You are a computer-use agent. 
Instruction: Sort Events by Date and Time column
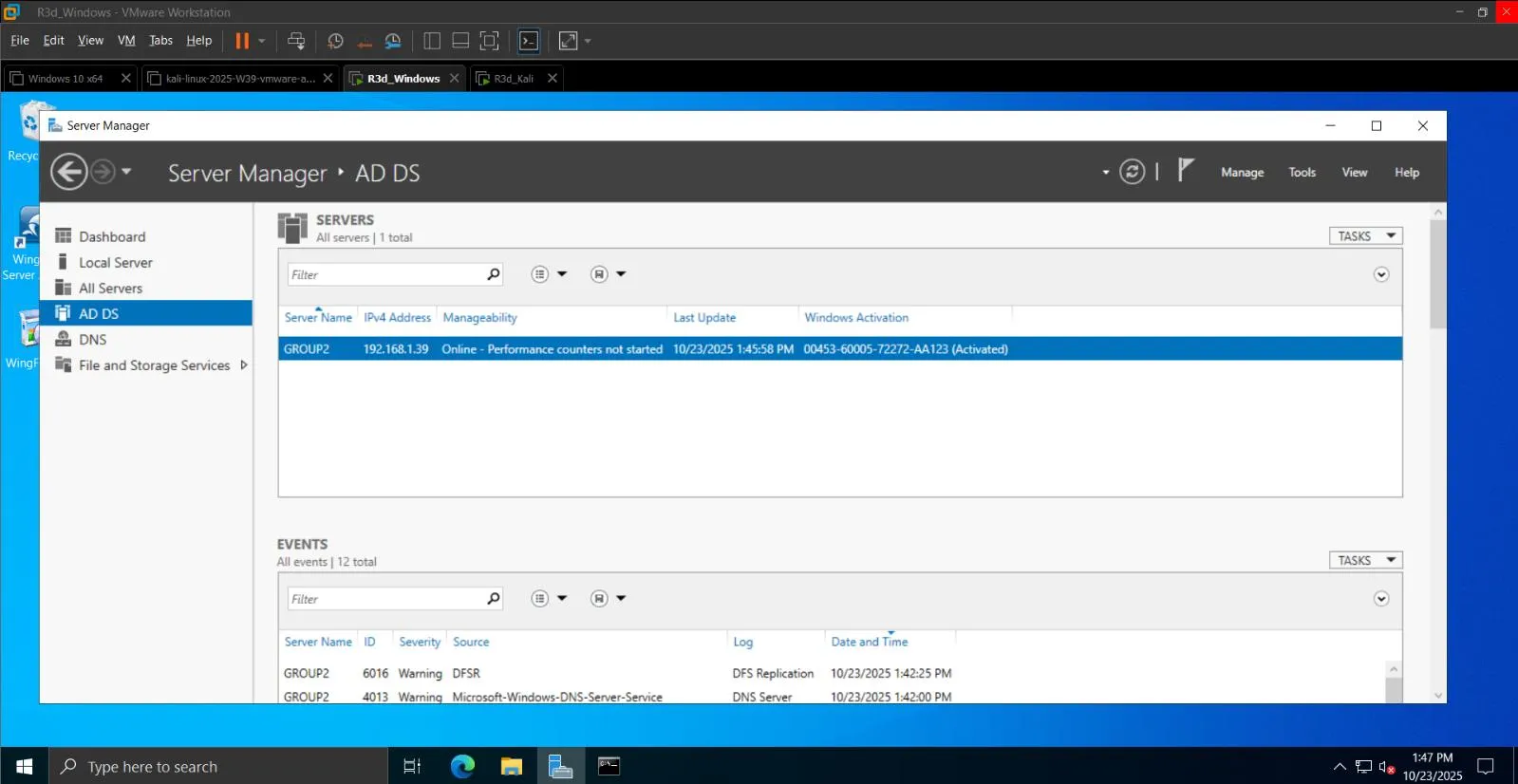coord(870,643)
